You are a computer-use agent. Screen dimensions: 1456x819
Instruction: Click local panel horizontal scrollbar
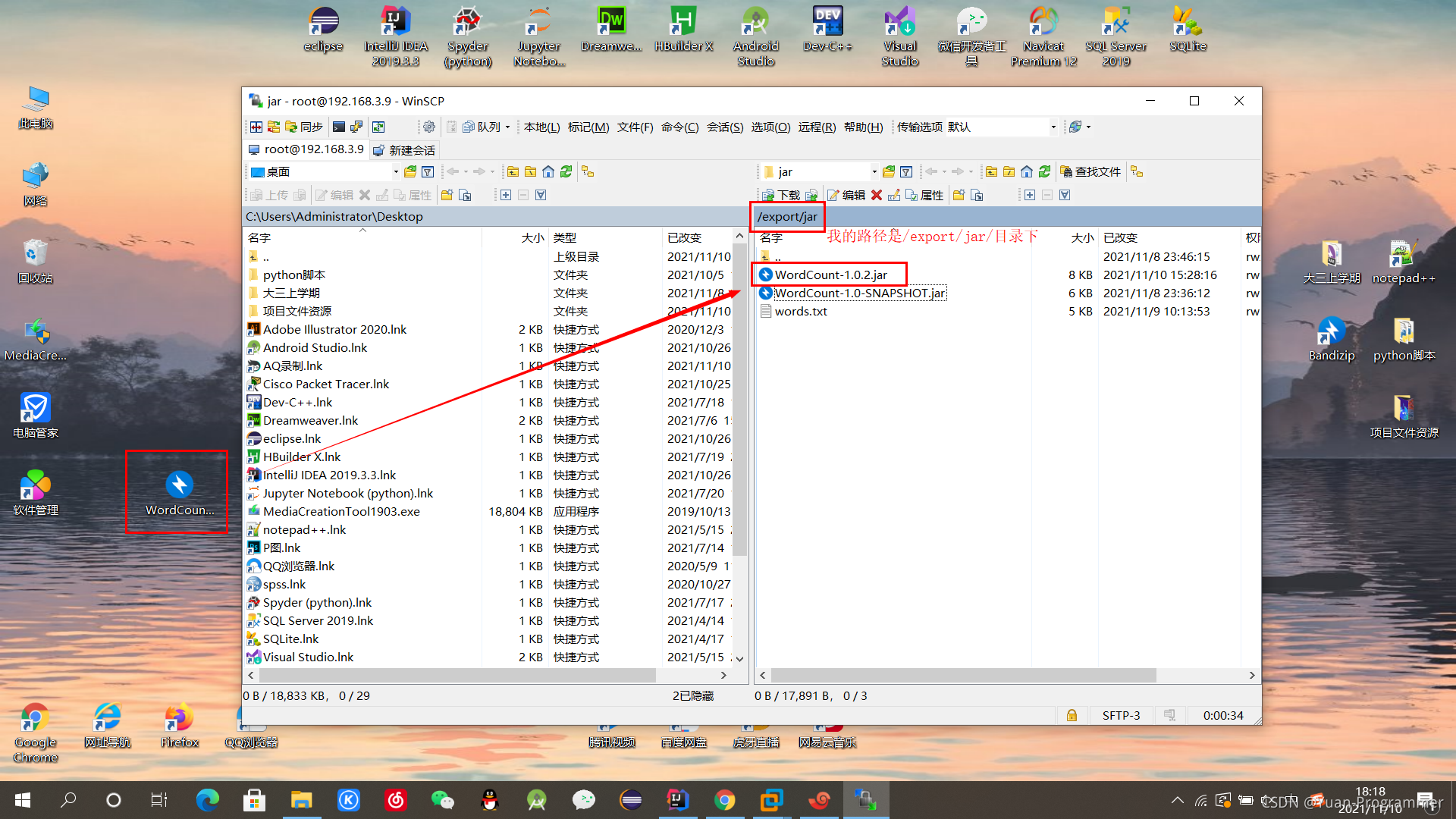(457, 675)
